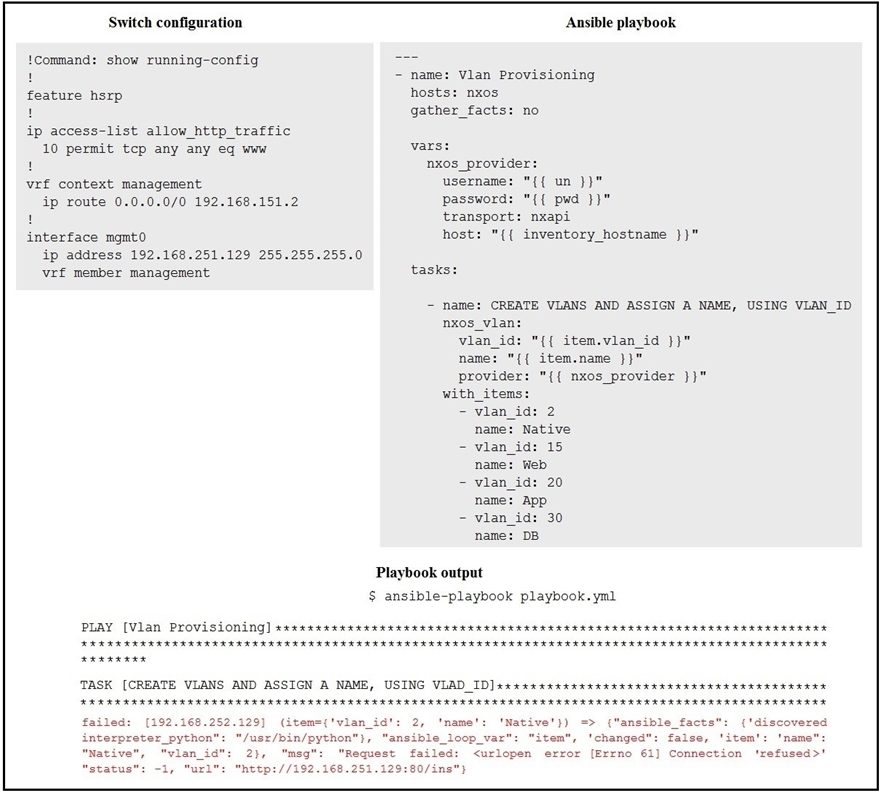Select the 'interface mgmt0' line
884x796 pixels.
pos(86,237)
